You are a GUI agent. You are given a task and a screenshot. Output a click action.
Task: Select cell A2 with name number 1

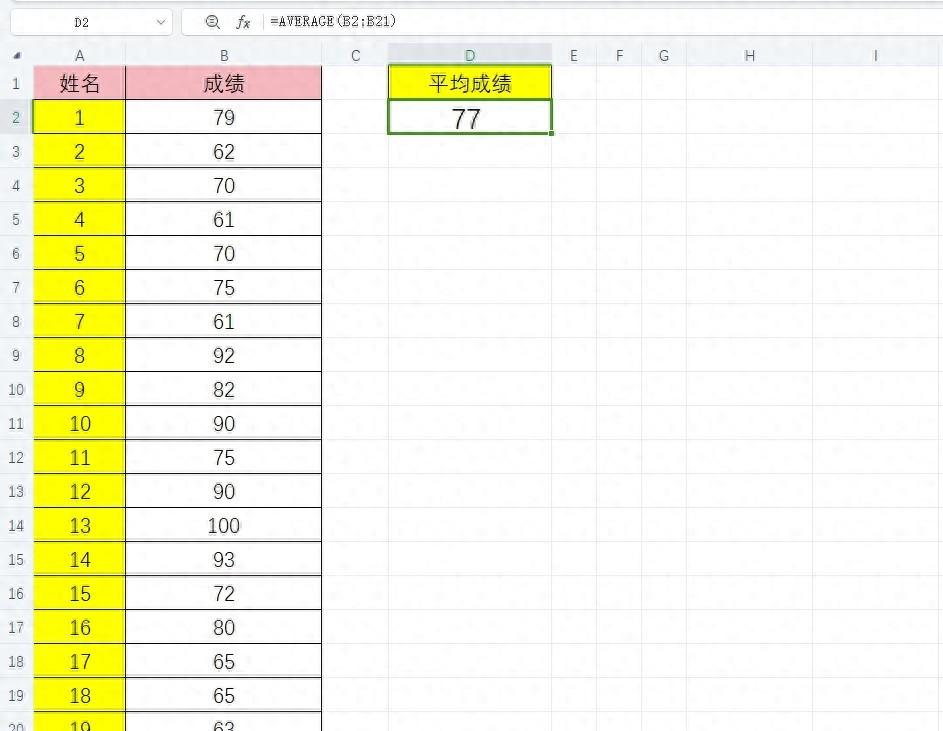pyautogui.click(x=79, y=117)
